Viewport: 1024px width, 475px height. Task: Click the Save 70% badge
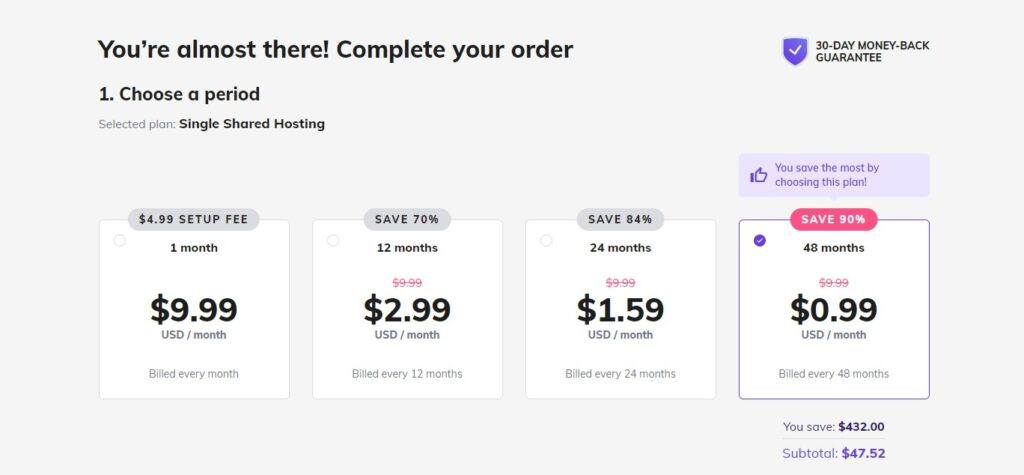(x=407, y=220)
